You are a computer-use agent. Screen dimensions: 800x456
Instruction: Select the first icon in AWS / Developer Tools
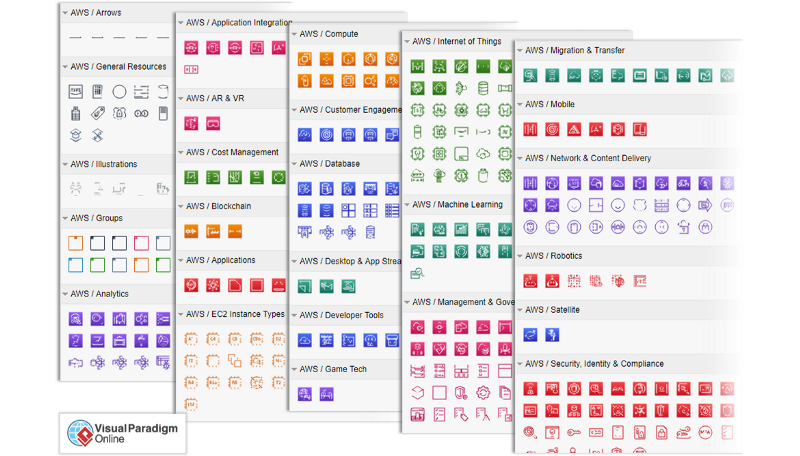point(304,340)
